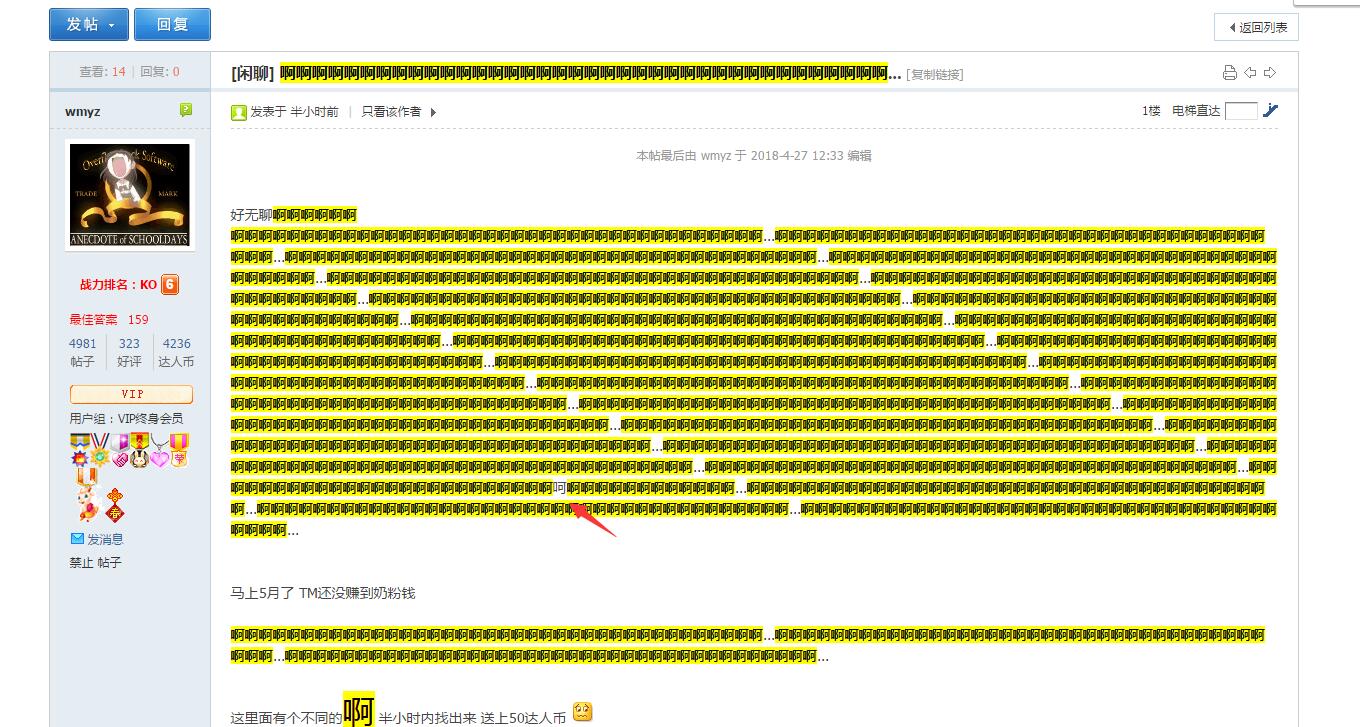Click the smiley emoji after 50达人币
The image size is (1360, 727).
(582, 712)
